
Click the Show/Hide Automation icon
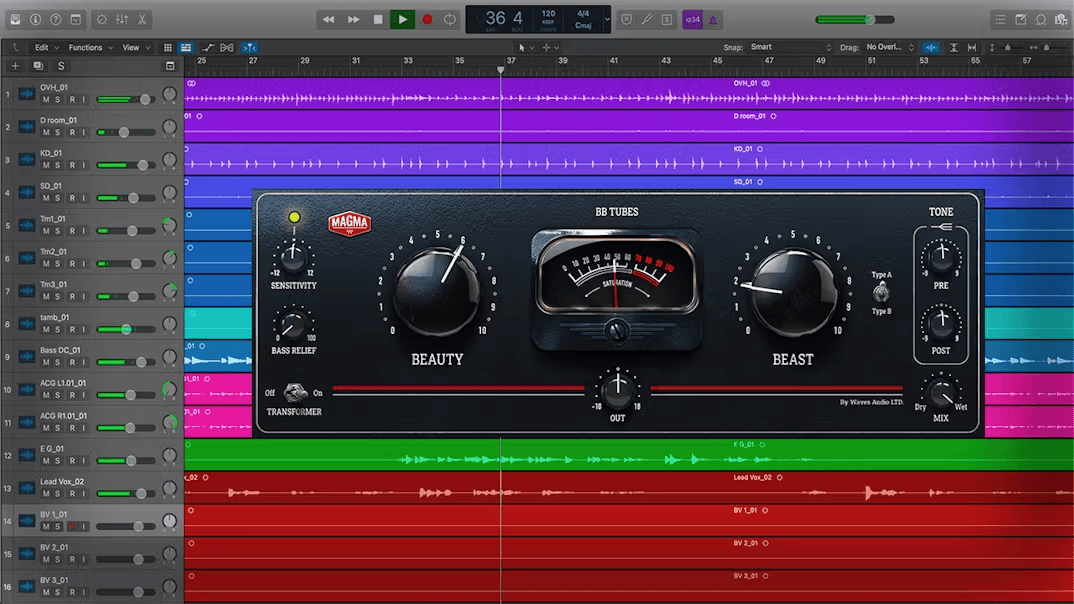[x=208, y=47]
